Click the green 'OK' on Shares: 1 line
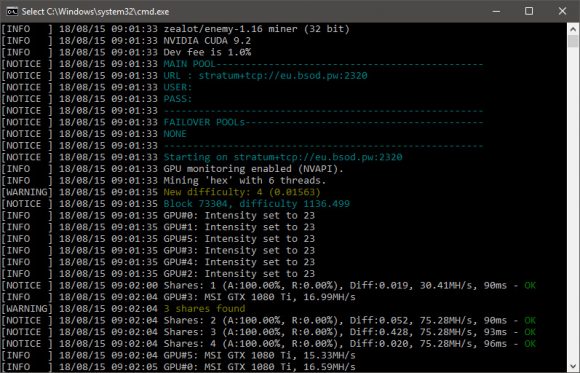580x373 pixels. [x=530, y=285]
